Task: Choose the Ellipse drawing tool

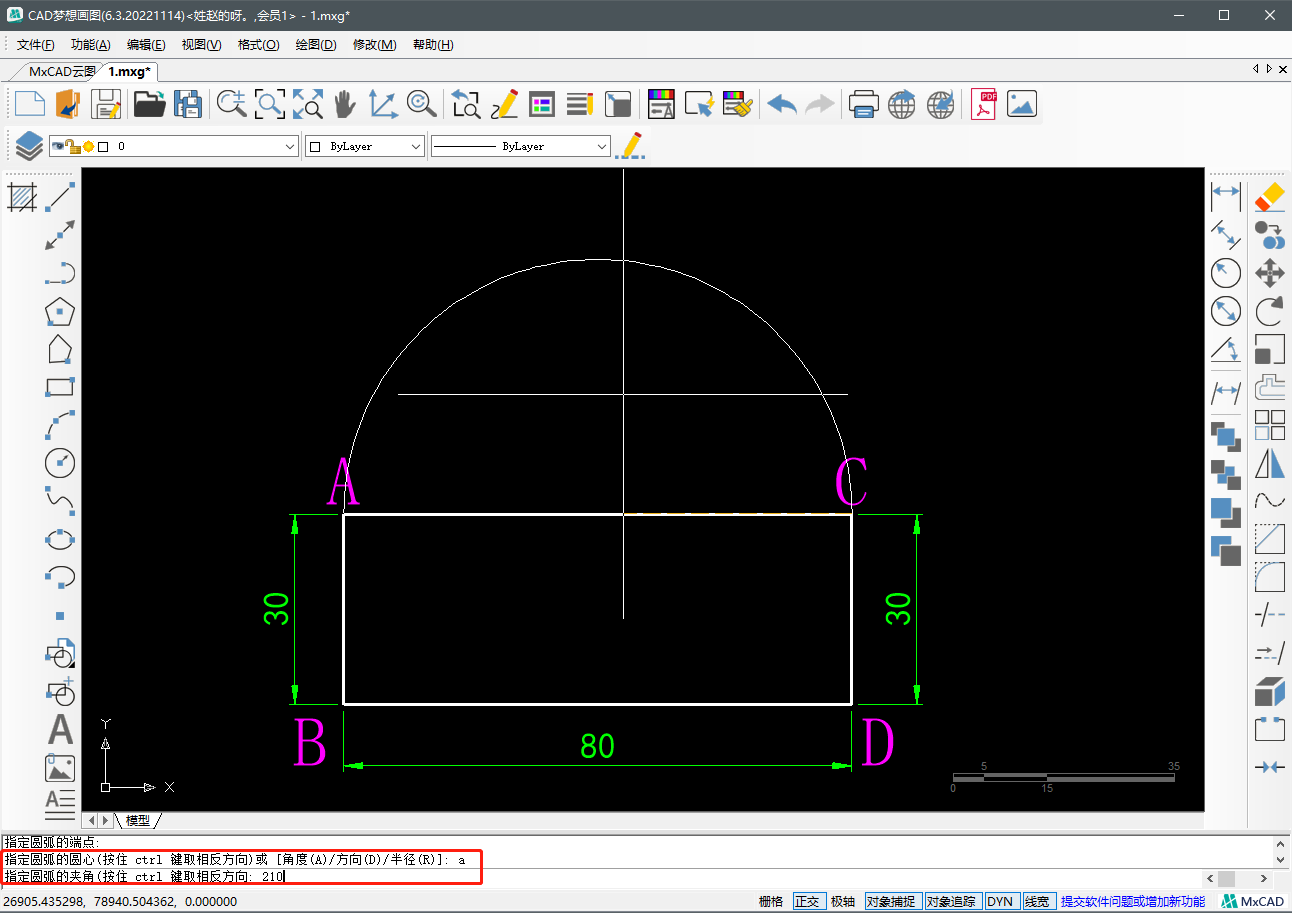Action: tap(61, 538)
